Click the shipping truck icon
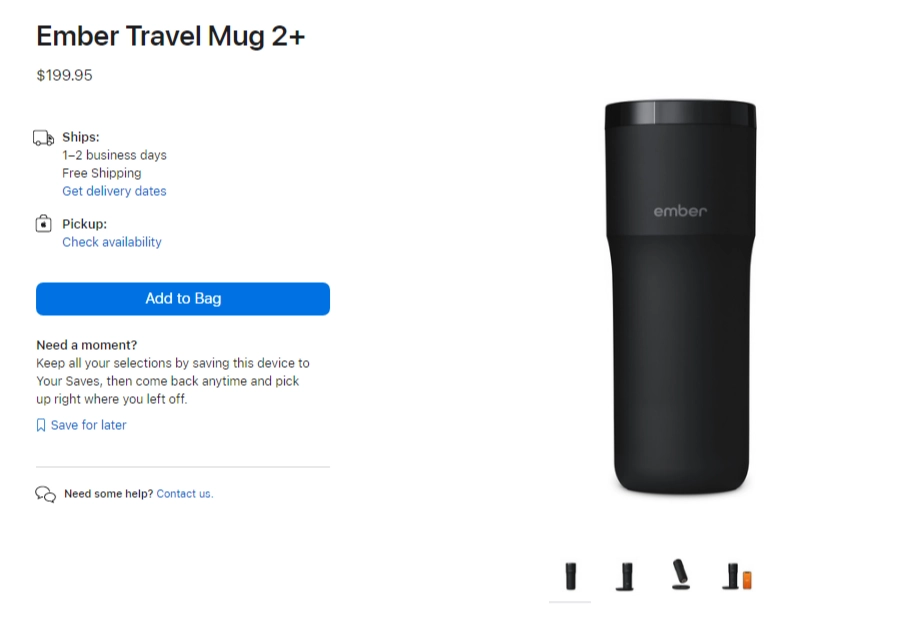919x636 pixels. coord(44,138)
